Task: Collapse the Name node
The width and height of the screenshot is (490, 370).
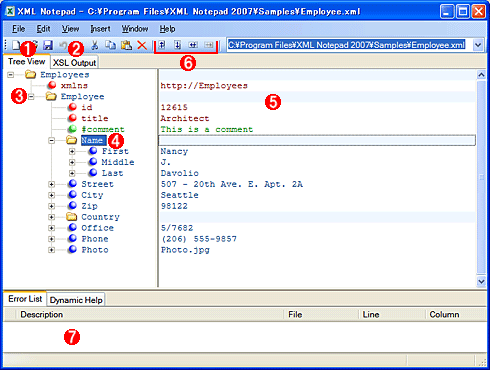Action: pyautogui.click(x=51, y=140)
